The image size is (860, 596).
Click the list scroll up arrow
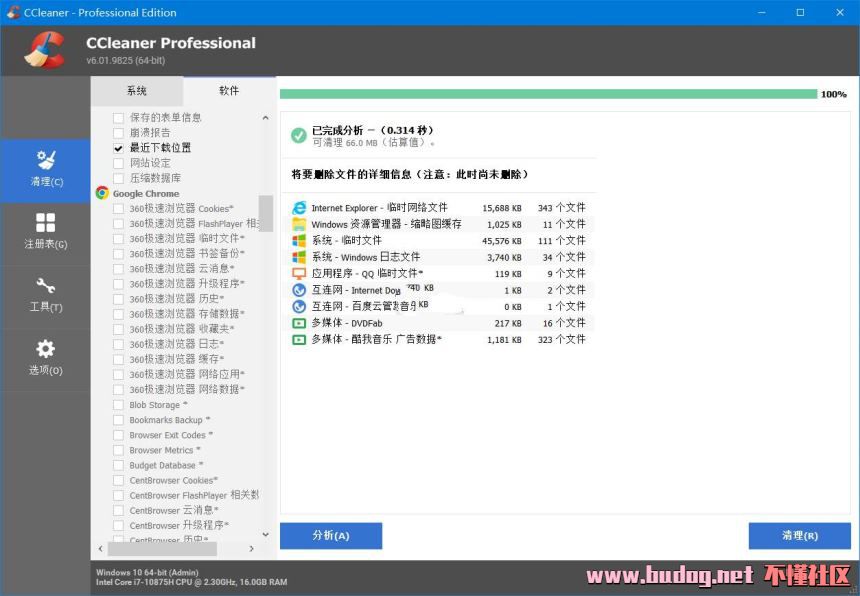265,118
